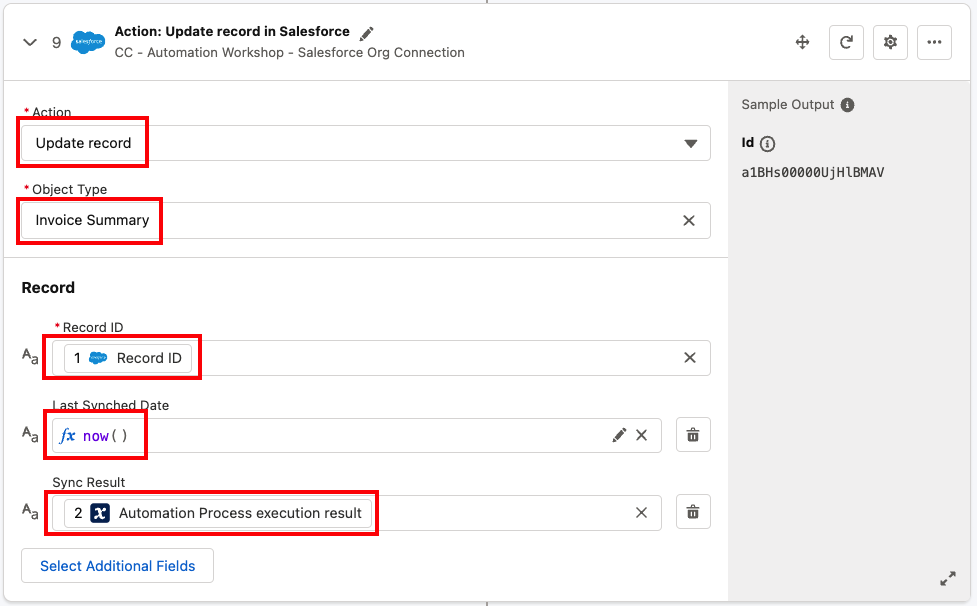Open the Action dropdown arrow
Screen dimensions: 977x606
[x=690, y=144]
